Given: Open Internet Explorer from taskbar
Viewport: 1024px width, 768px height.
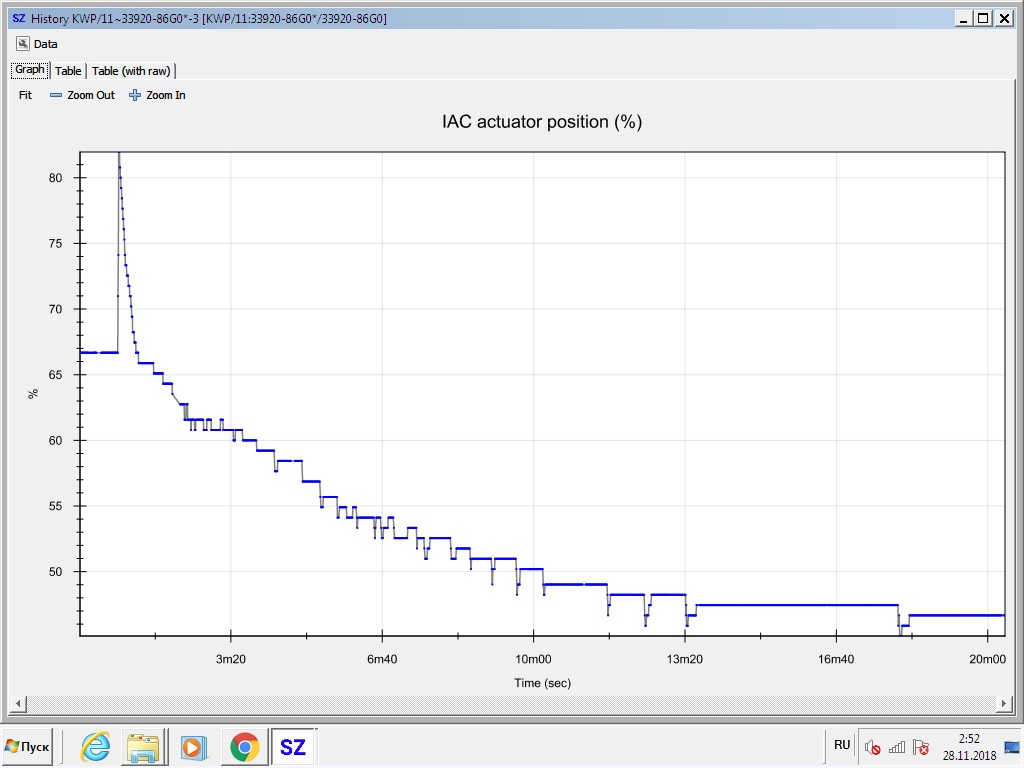Looking at the screenshot, I should pos(96,746).
